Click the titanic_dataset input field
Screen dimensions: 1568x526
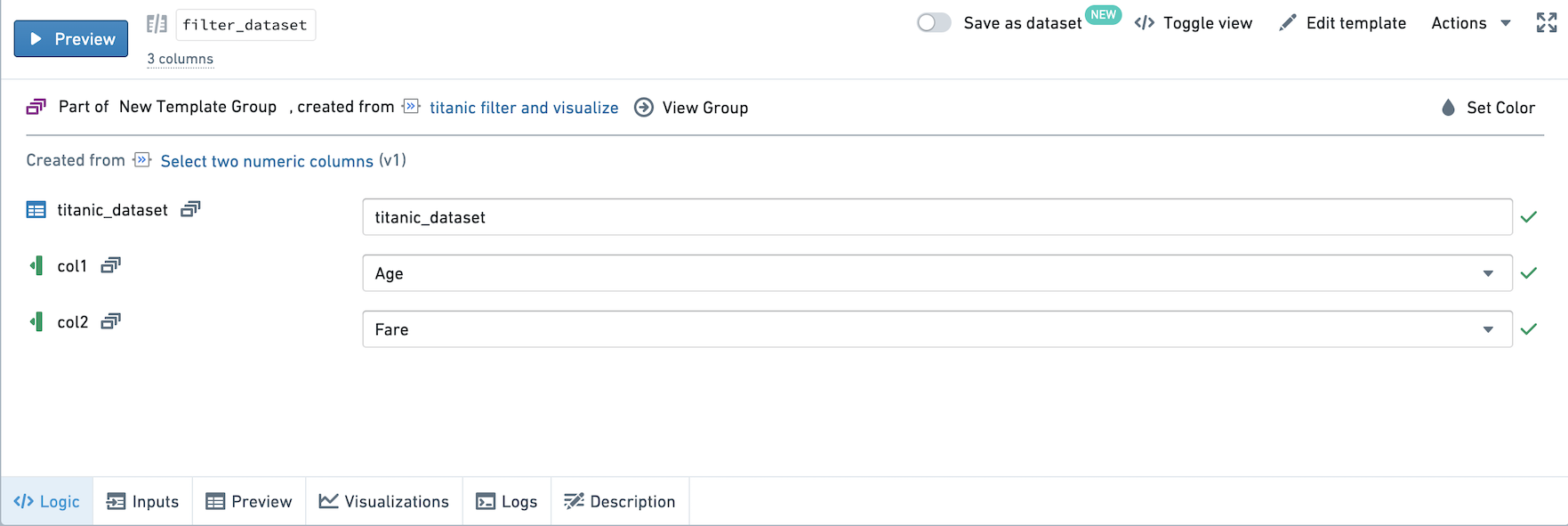(937, 217)
